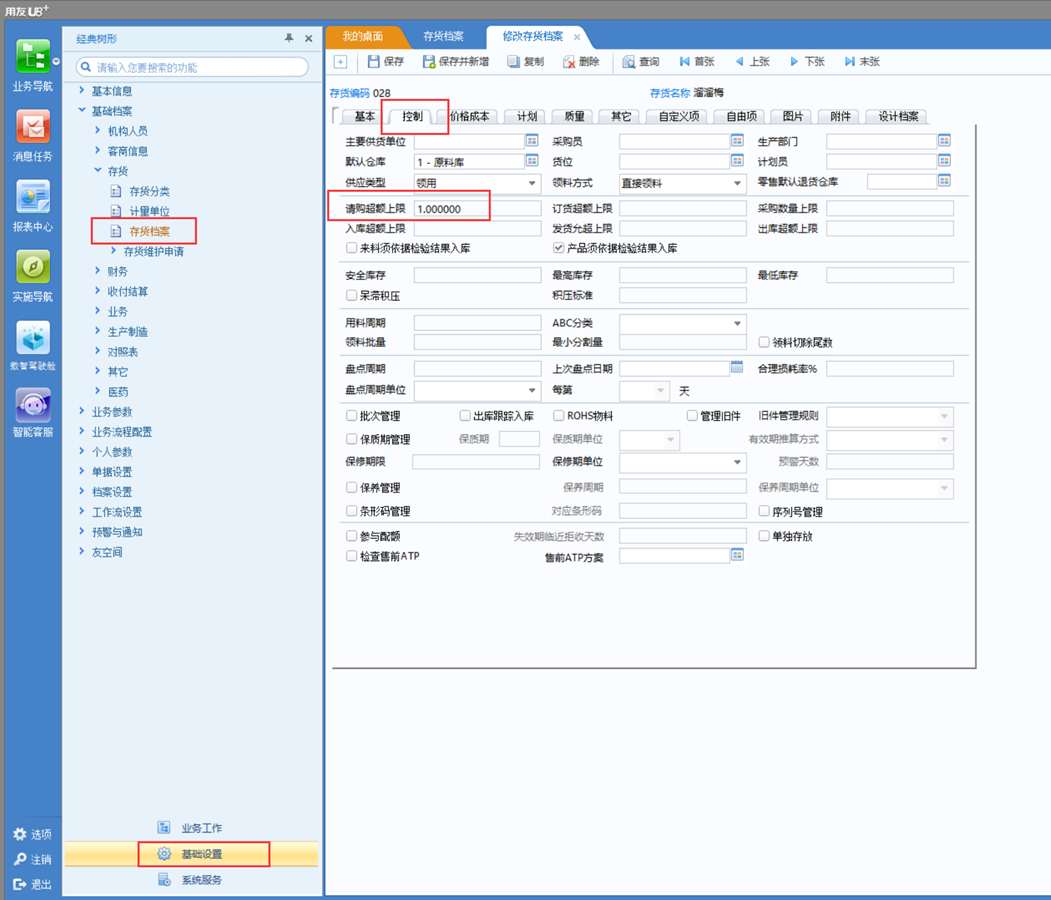Enable 批次管理 checkbox
Screen dimensions: 1051x900
point(351,415)
